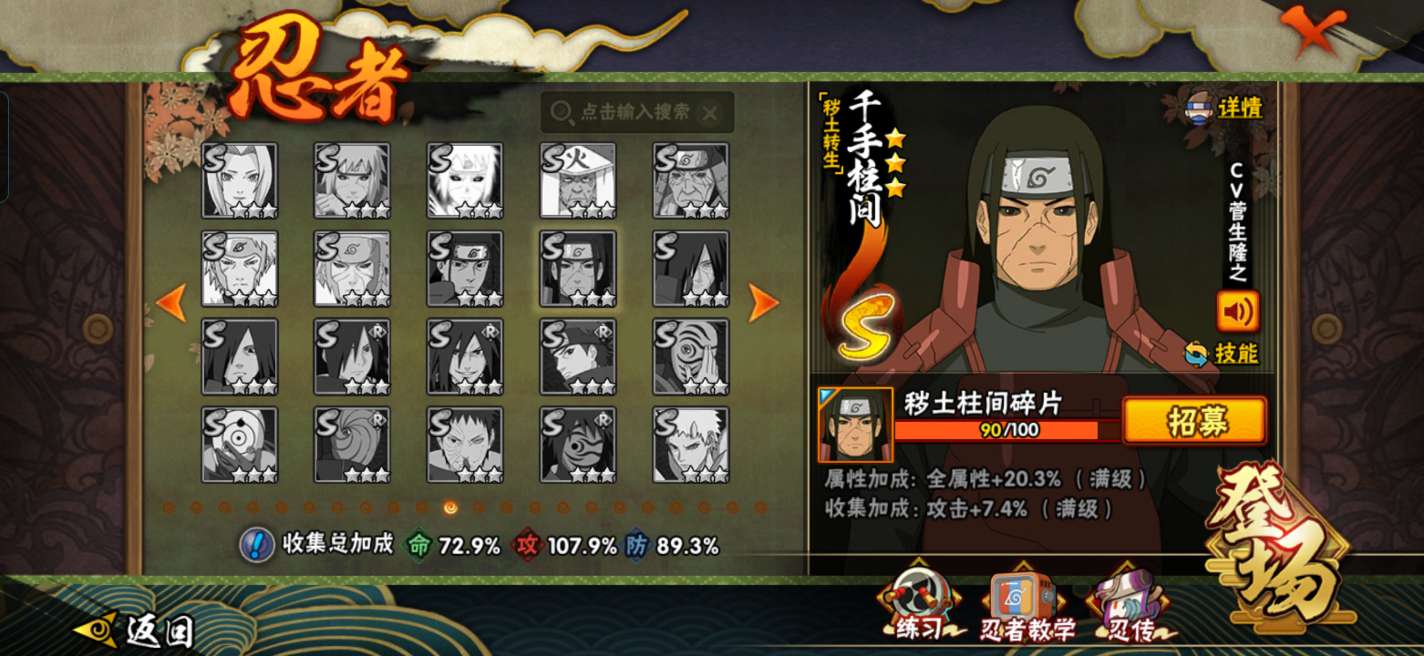Screen dimensions: 1424x656
Task: Click the 招募 recruit button
Action: click(1195, 421)
